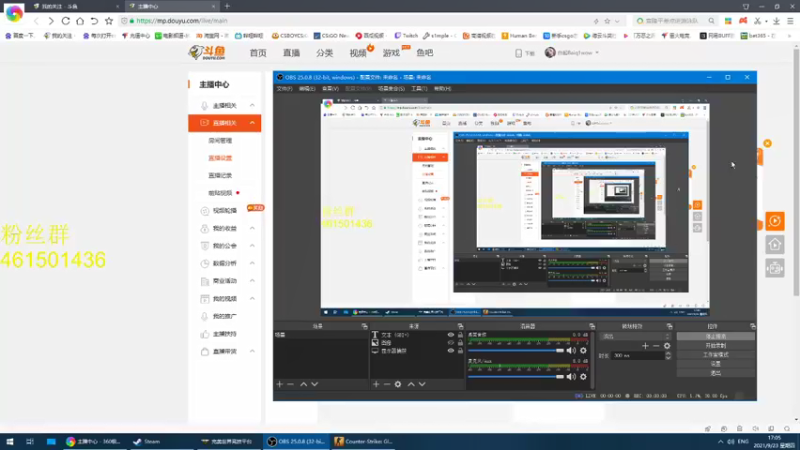This screenshot has height=450, width=800.
Task: Open 设置 from OBS controls dock
Action: click(x=715, y=364)
